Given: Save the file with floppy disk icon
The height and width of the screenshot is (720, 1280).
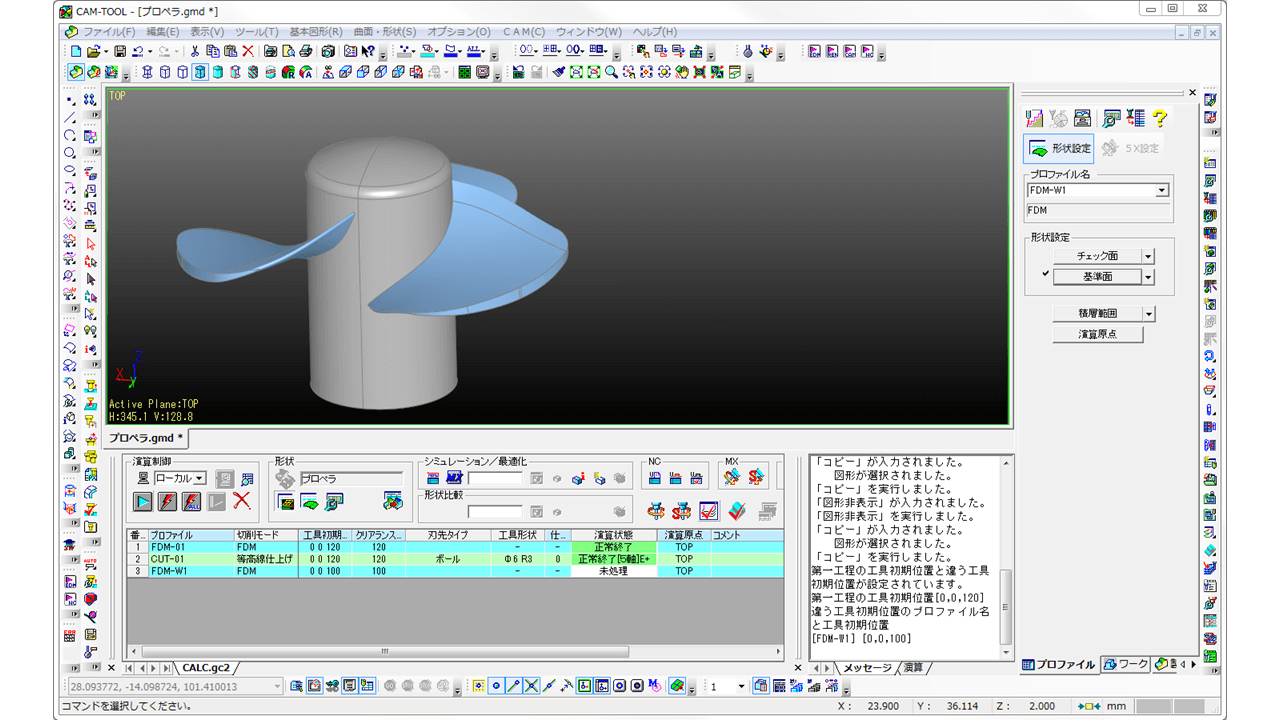Looking at the screenshot, I should coord(120,51).
